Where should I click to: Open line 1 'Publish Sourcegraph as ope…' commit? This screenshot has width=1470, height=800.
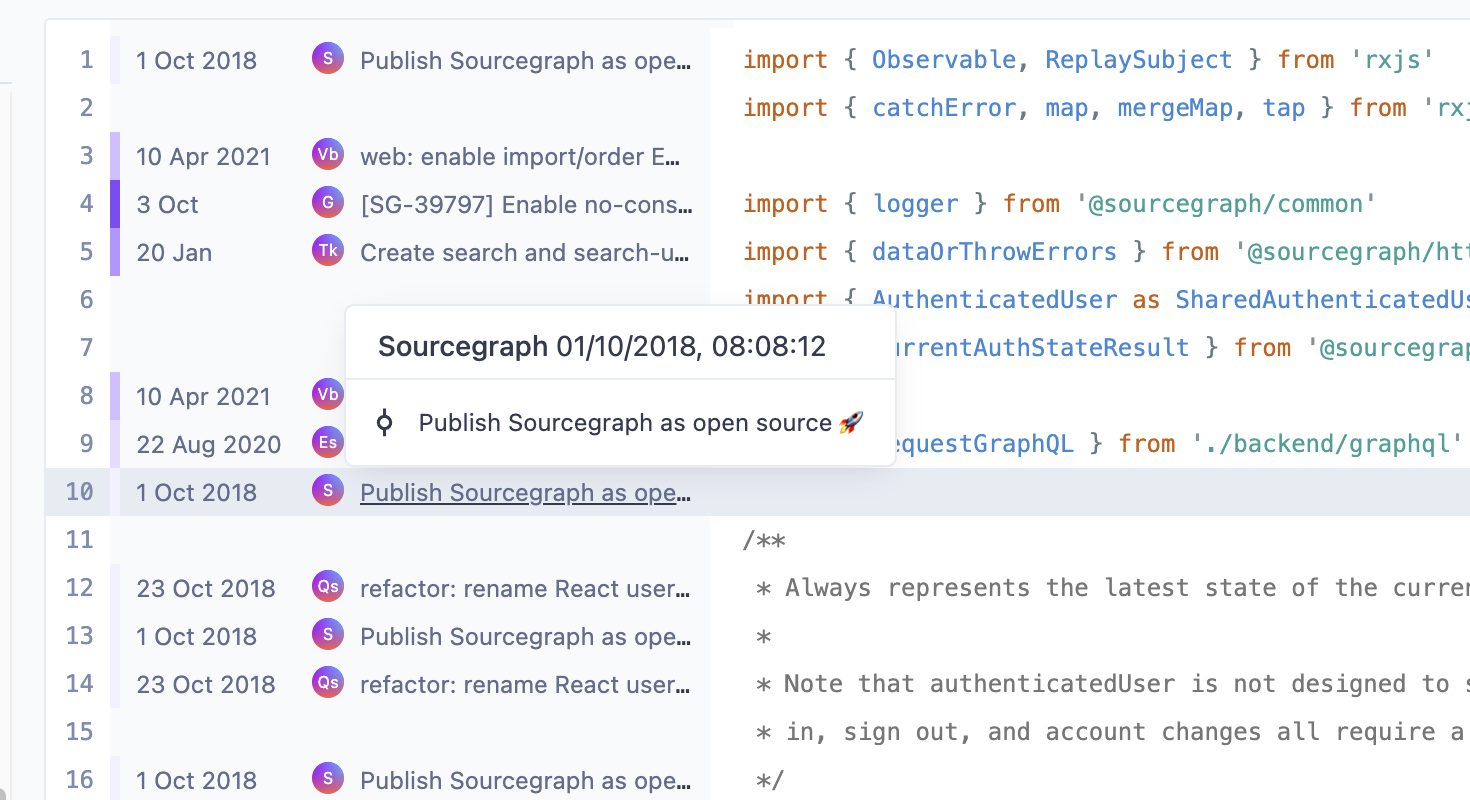[526, 61]
